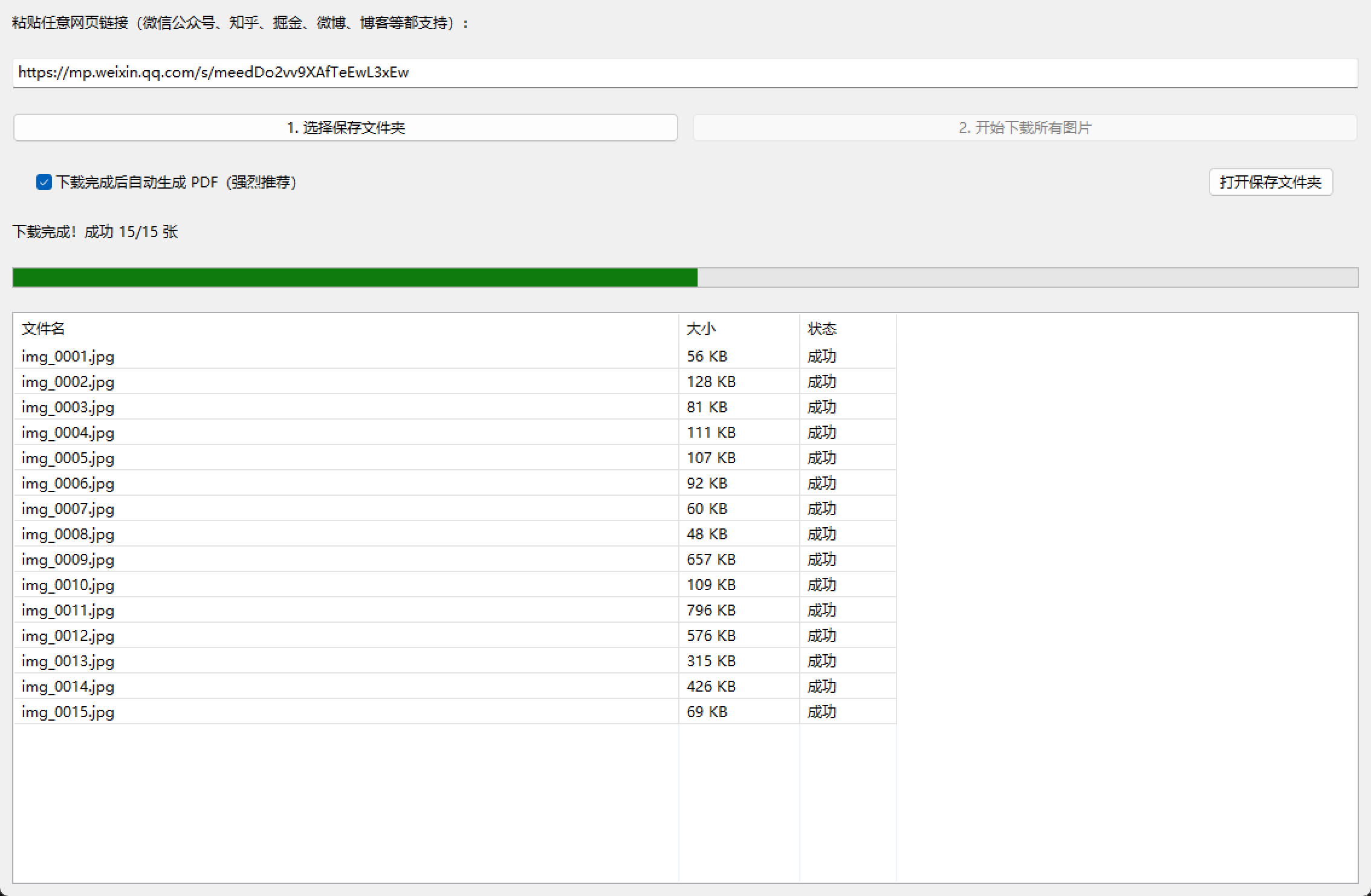Click '2. 开始下载所有图片' button
The height and width of the screenshot is (896, 1371).
[1025, 128]
